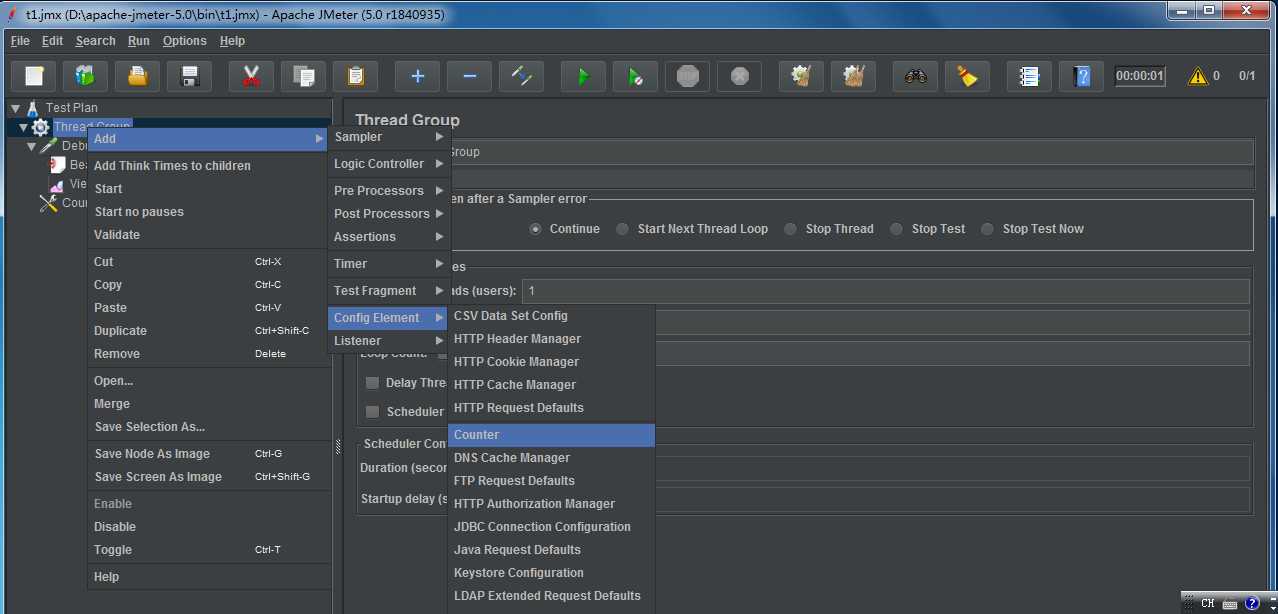This screenshot has height=614, width=1278.
Task: Click the Clear All toolbar icon
Action: (853, 76)
